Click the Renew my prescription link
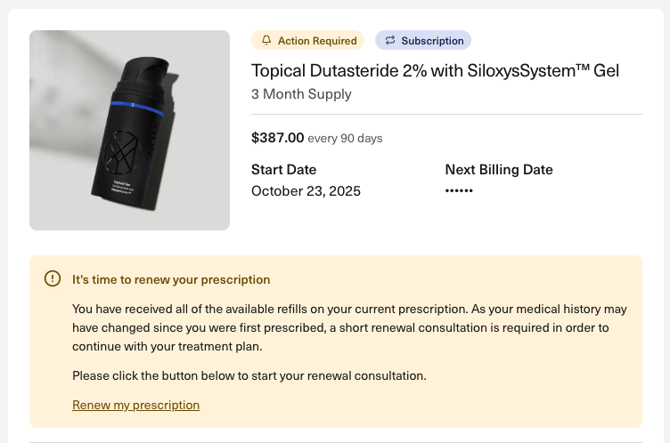The width and height of the screenshot is (670, 443). click(x=136, y=405)
